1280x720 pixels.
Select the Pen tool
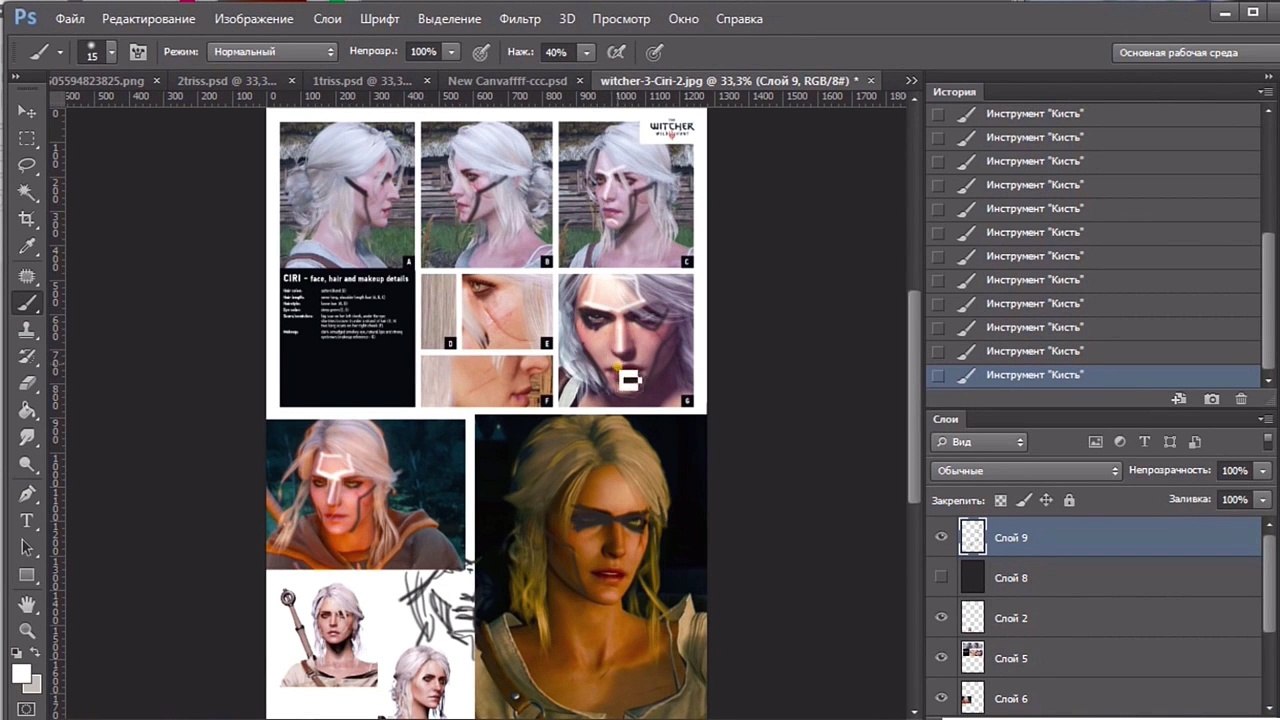click(27, 494)
